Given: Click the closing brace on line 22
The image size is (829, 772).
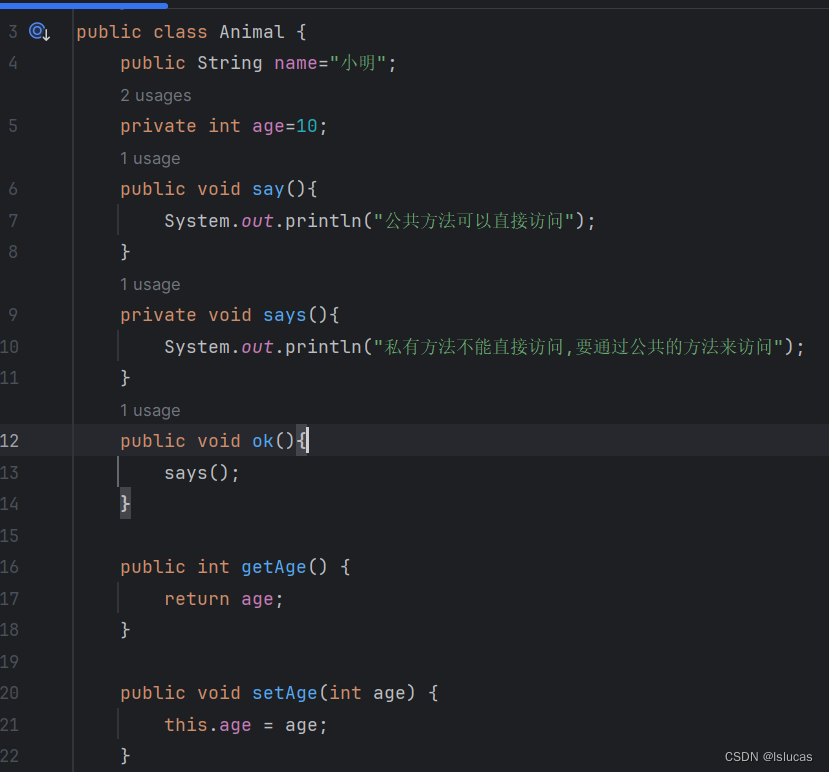Looking at the screenshot, I should [x=125, y=756].
